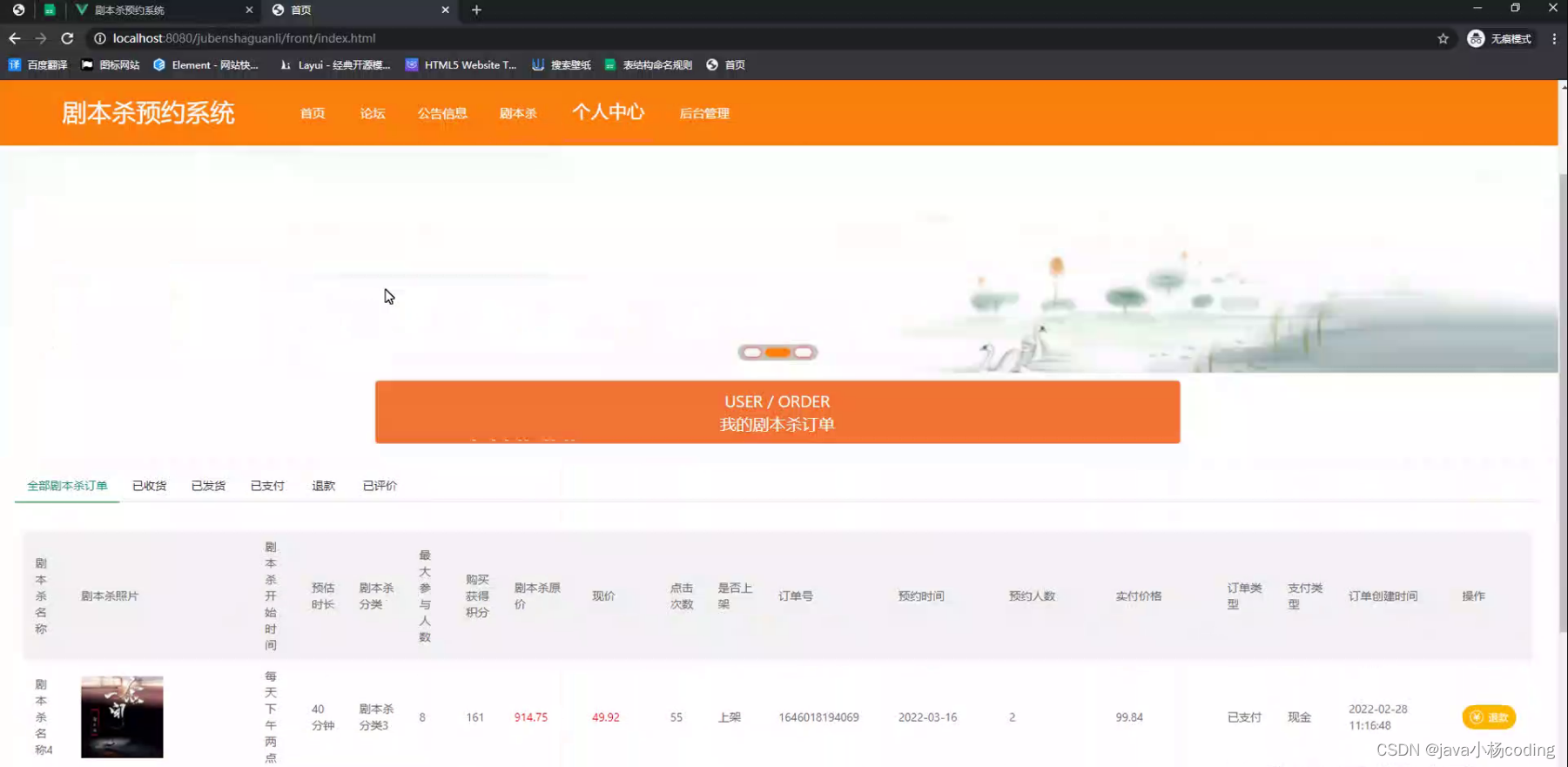Viewport: 1568px width, 767px height.
Task: Open the Element bookmark
Action: point(205,64)
